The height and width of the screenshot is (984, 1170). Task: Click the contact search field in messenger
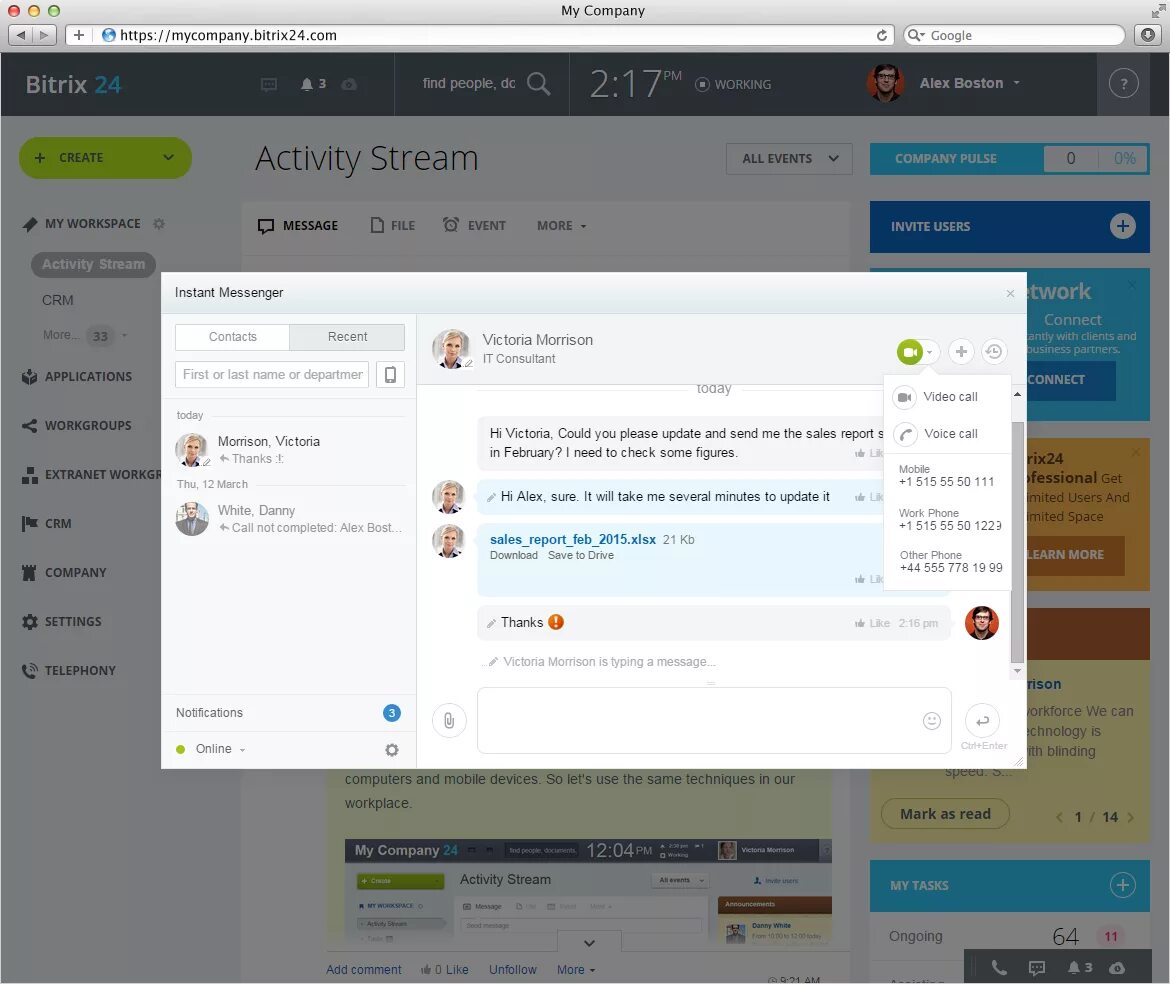coord(272,375)
